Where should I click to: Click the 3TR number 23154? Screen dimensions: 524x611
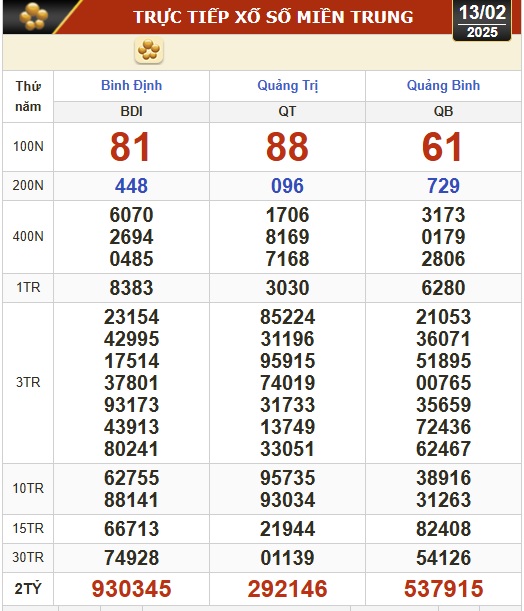[x=131, y=317]
